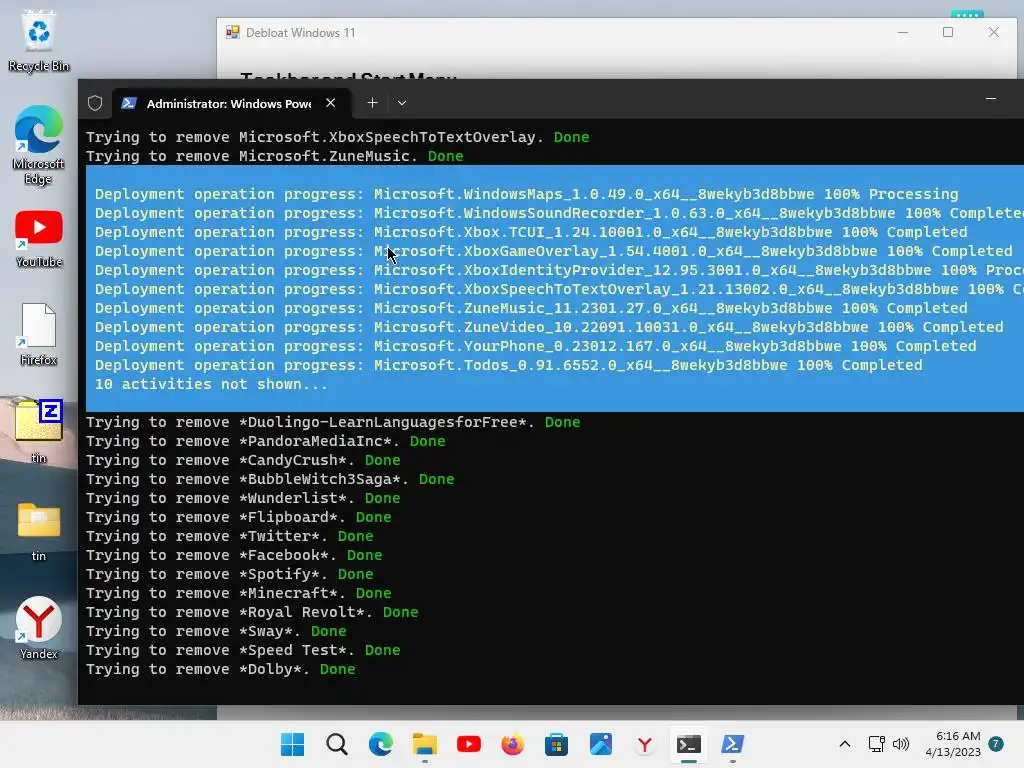The image size is (1024, 768).
Task: Click the Microsoft.Todos deployment progress line
Action: pyautogui.click(x=509, y=365)
